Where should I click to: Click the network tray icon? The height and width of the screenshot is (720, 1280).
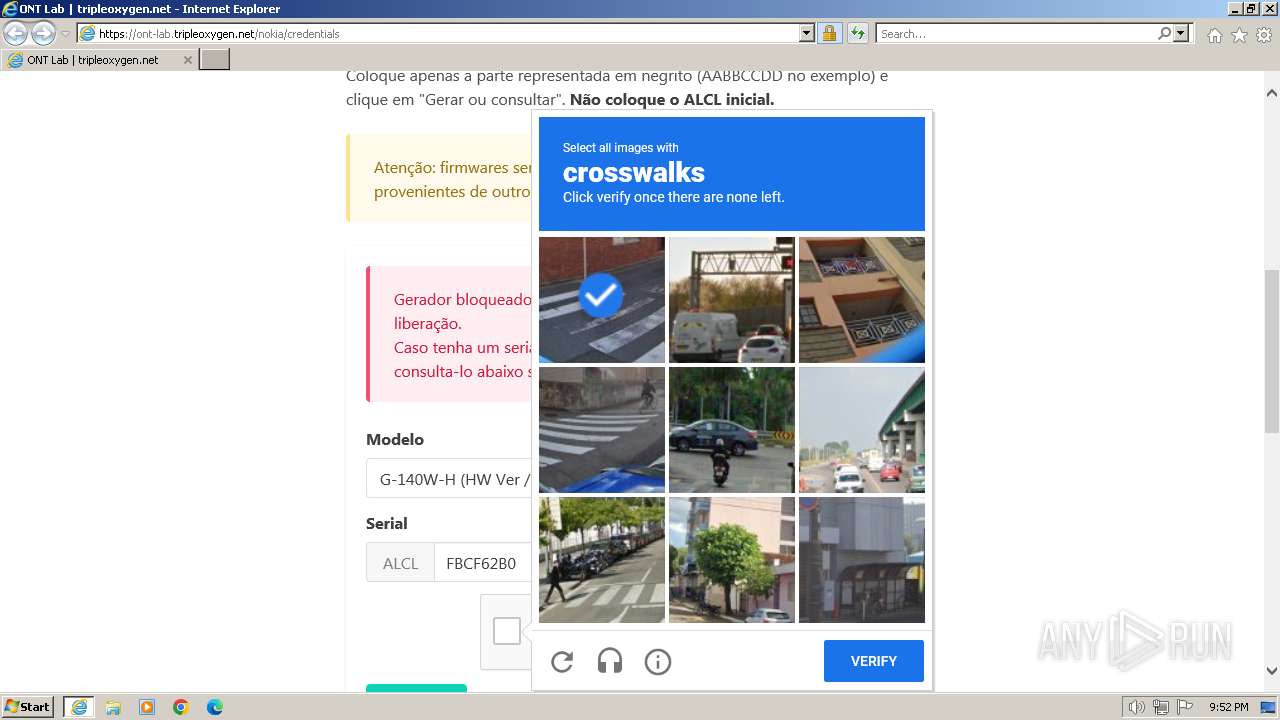click(1160, 707)
